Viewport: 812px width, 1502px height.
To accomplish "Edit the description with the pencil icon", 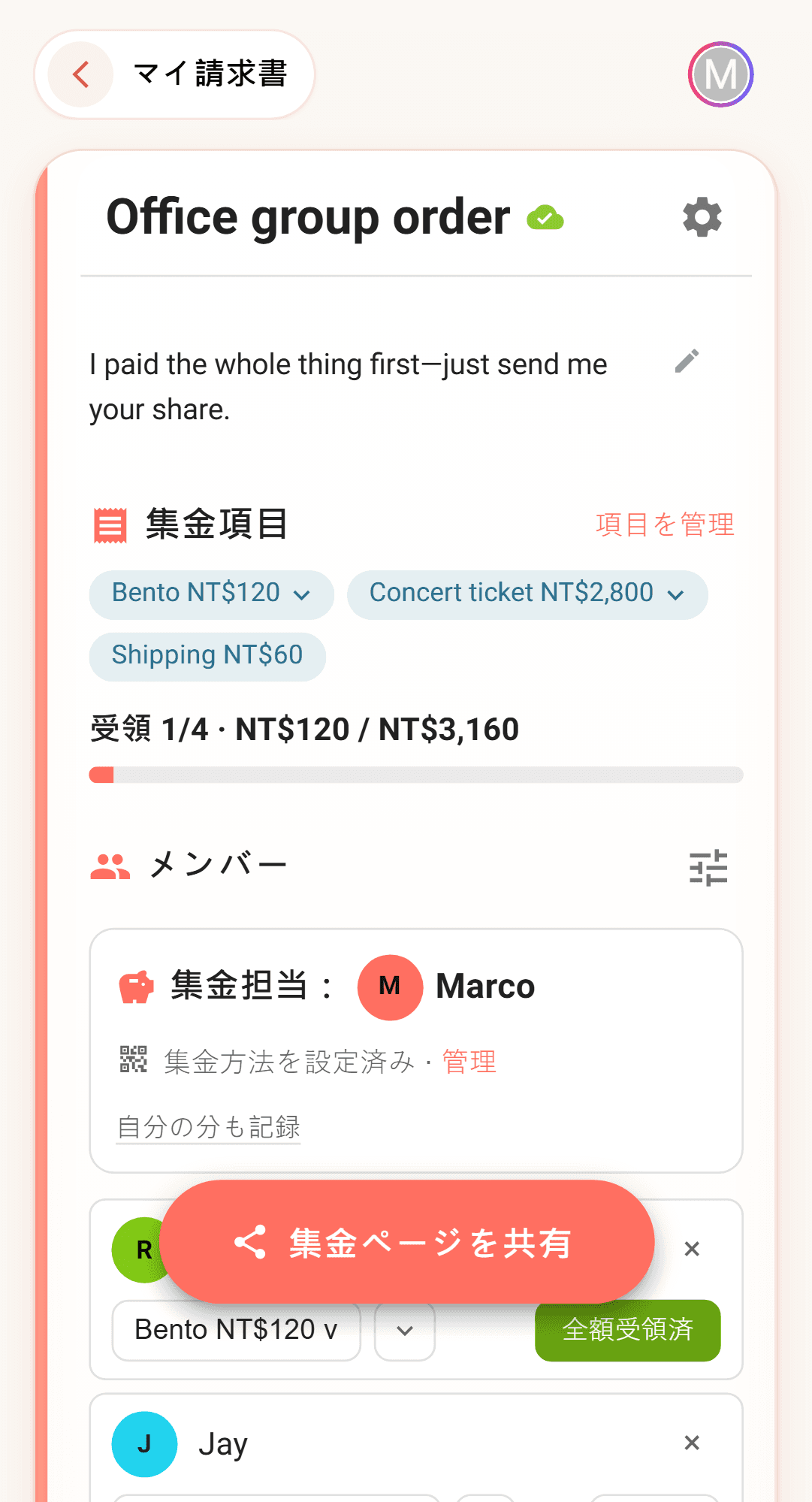I will click(687, 361).
